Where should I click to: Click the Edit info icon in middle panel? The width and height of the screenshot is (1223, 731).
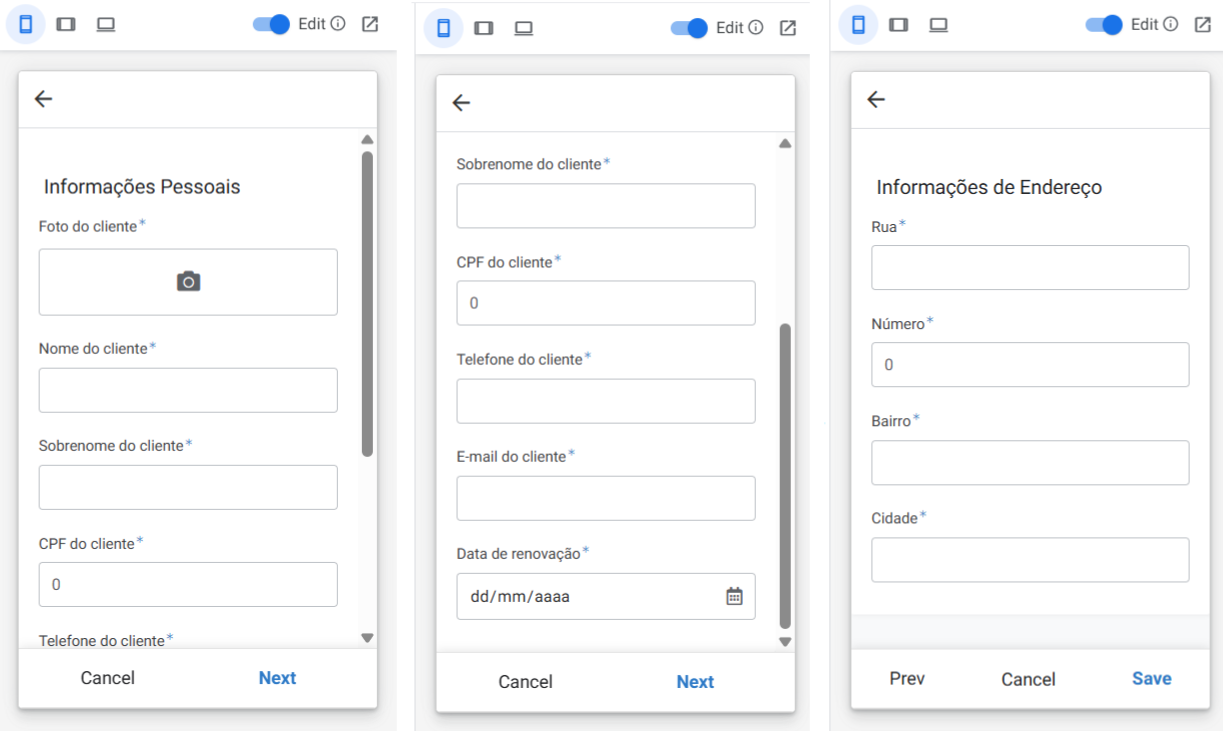coord(756,28)
